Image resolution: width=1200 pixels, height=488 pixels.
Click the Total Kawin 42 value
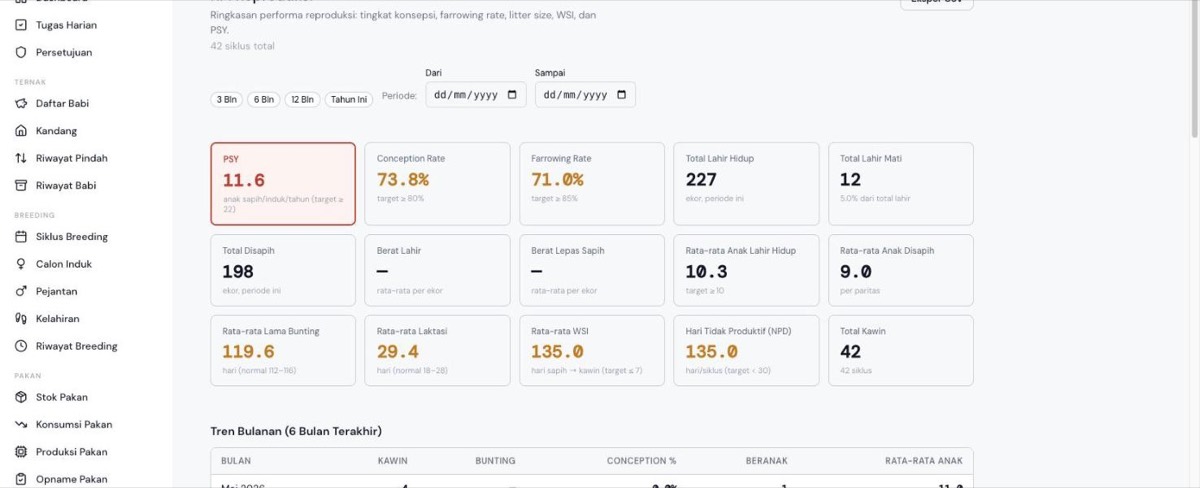[850, 352]
